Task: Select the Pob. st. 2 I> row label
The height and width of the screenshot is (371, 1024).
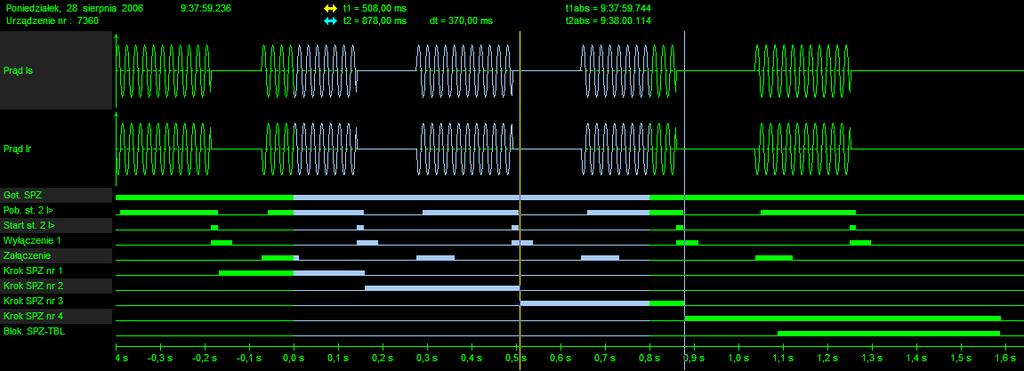Action: click(28, 210)
